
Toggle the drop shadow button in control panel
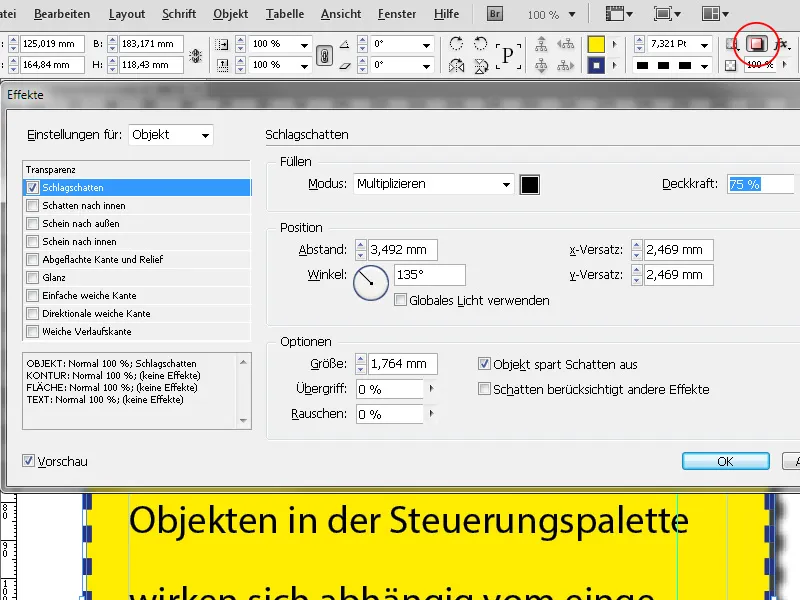757,44
